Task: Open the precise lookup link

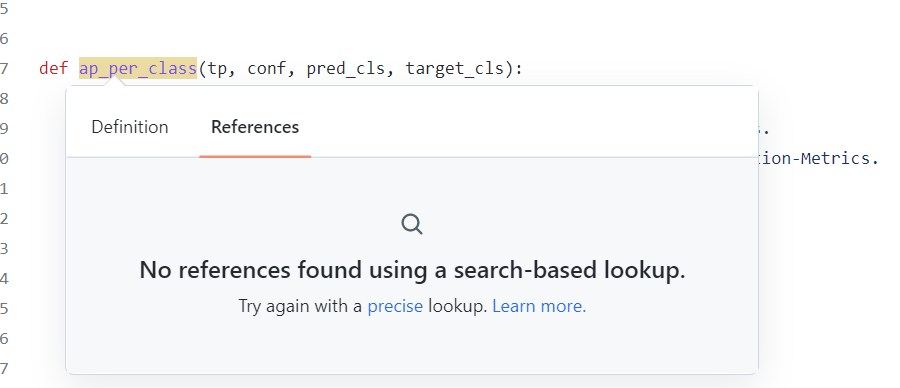Action: click(395, 306)
